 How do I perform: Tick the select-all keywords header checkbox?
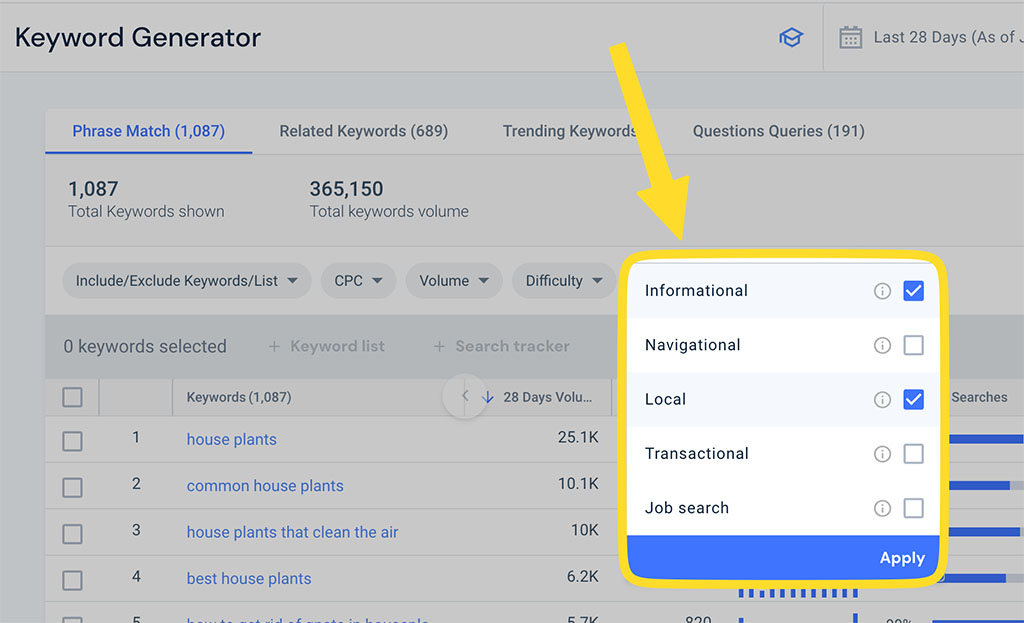pos(72,397)
